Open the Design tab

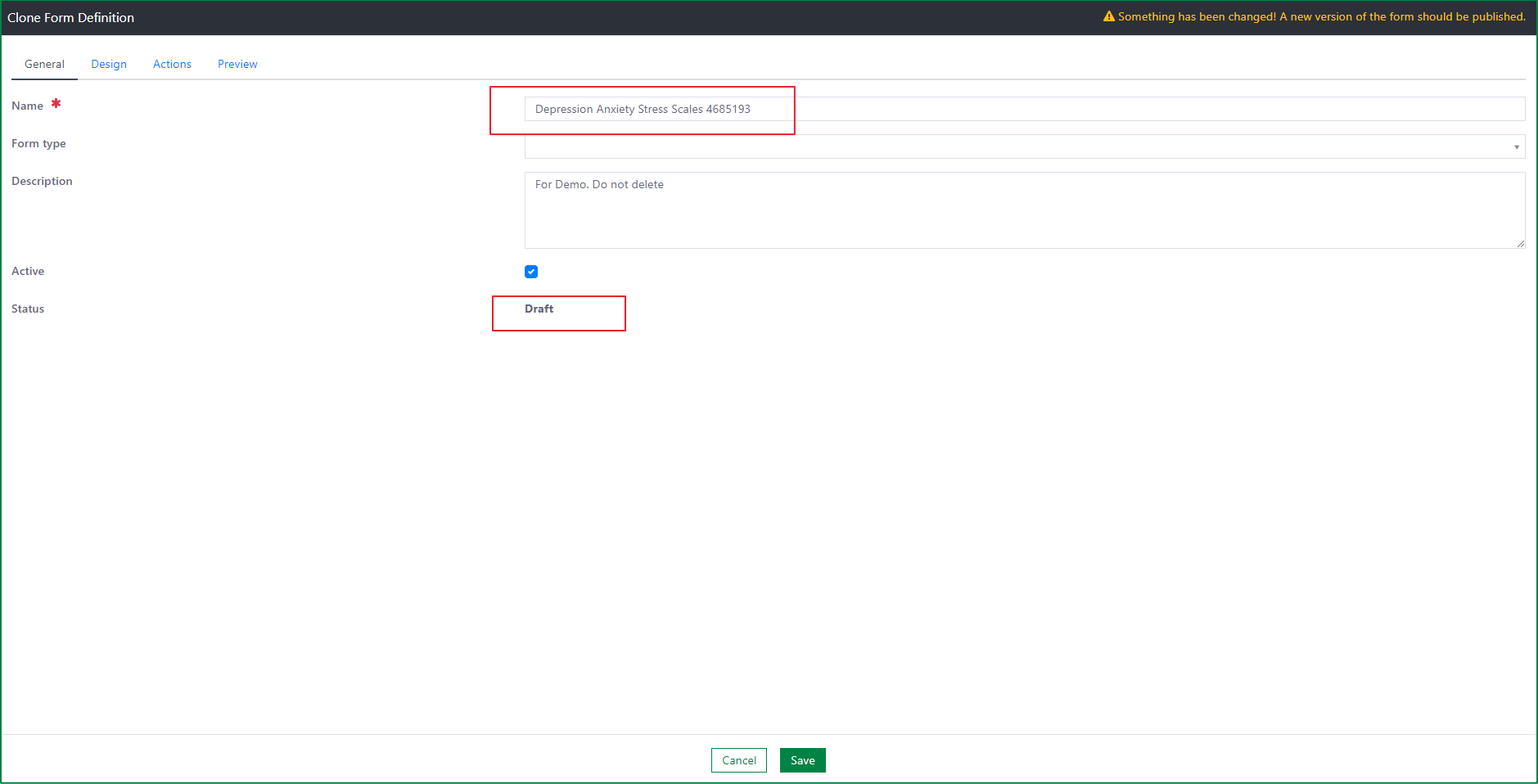click(109, 64)
